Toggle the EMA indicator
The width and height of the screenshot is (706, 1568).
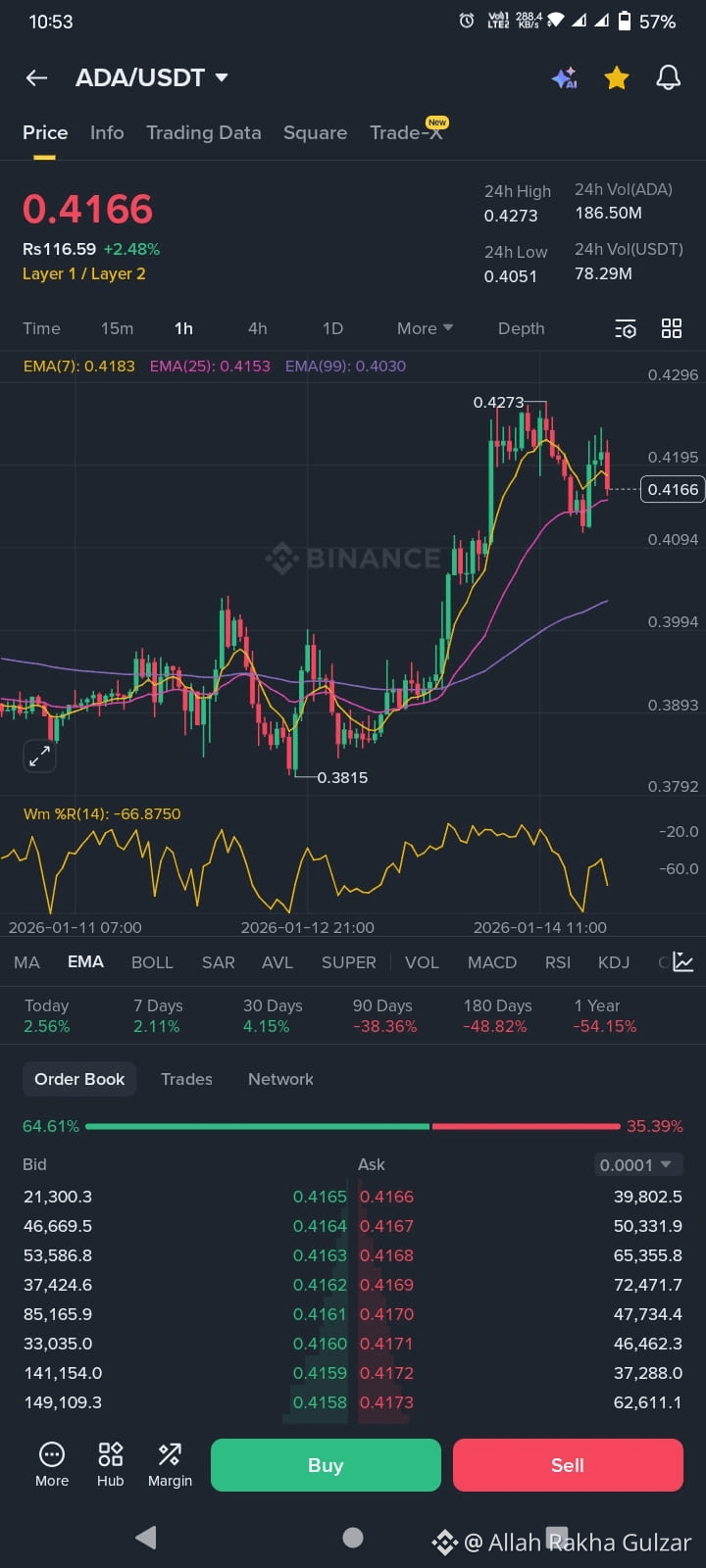(85, 962)
